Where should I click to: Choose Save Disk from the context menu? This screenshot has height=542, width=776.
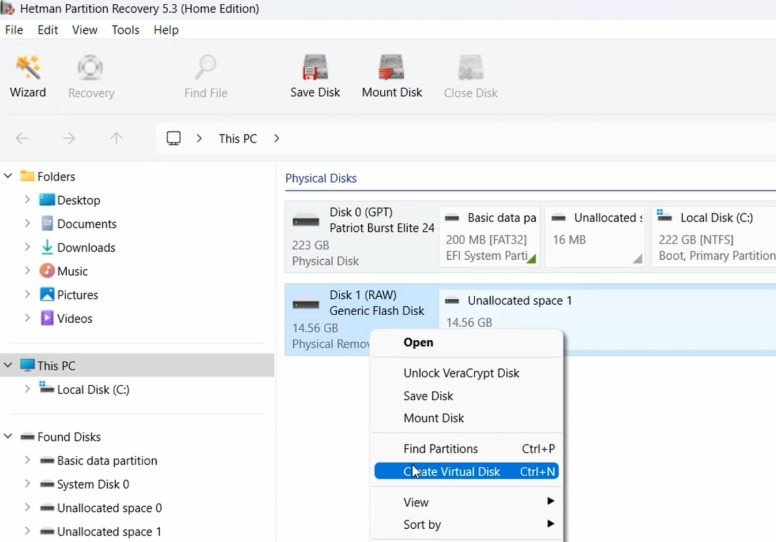coord(467,396)
